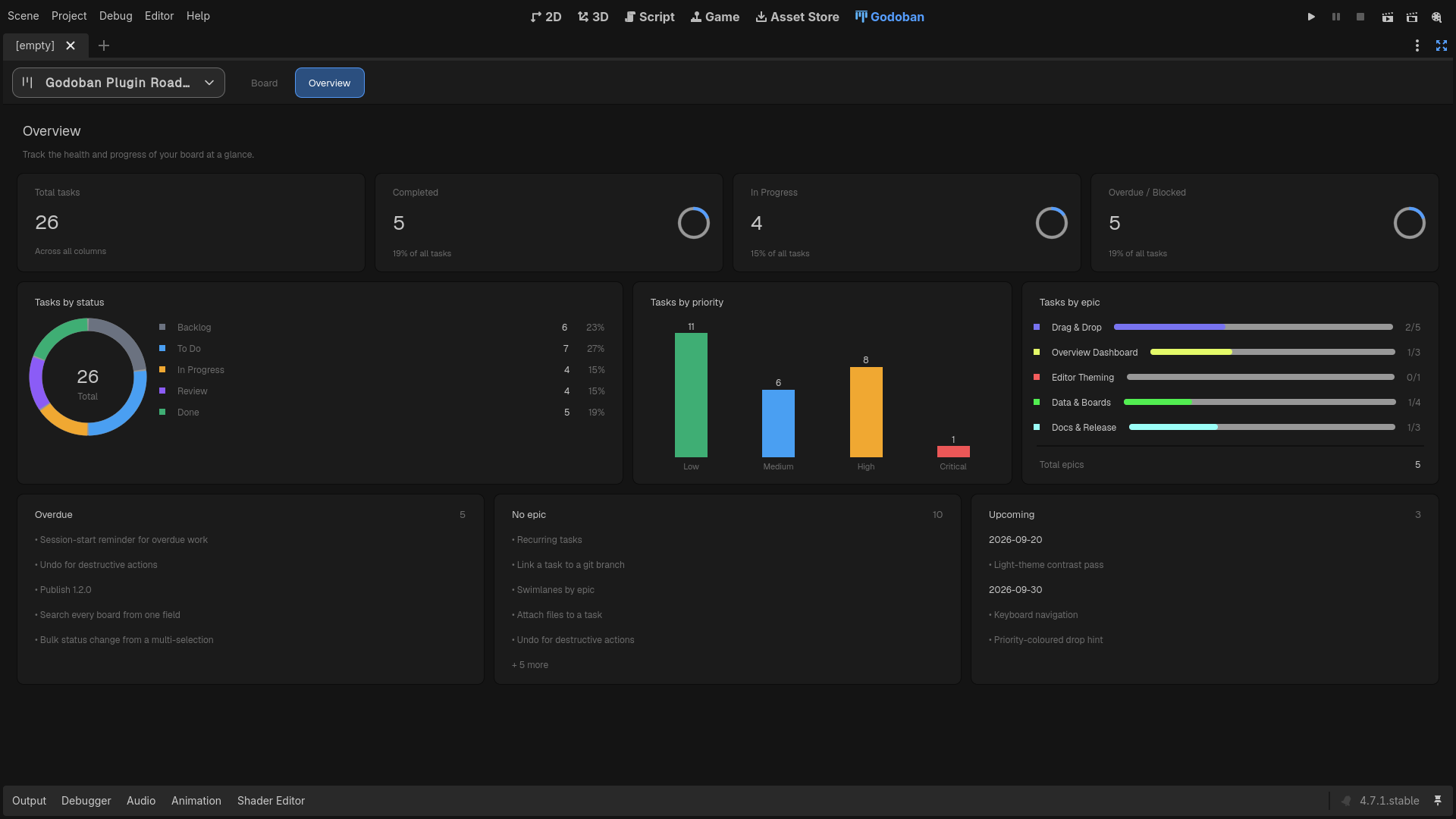Open the Asset Store workspace

pos(797,17)
